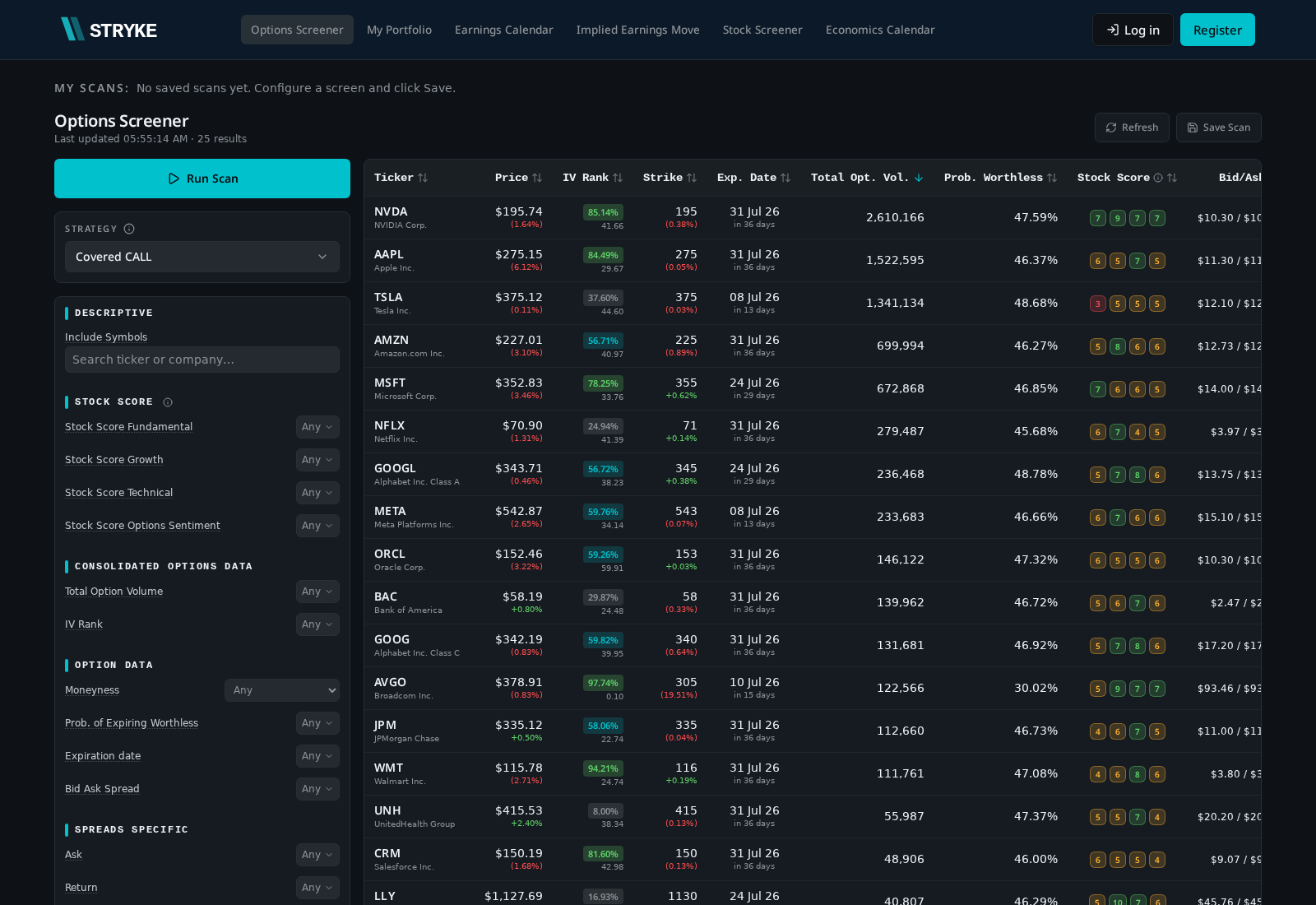Open Bid Ask Spread Any dropdown
The width and height of the screenshot is (1316, 905).
pos(317,789)
